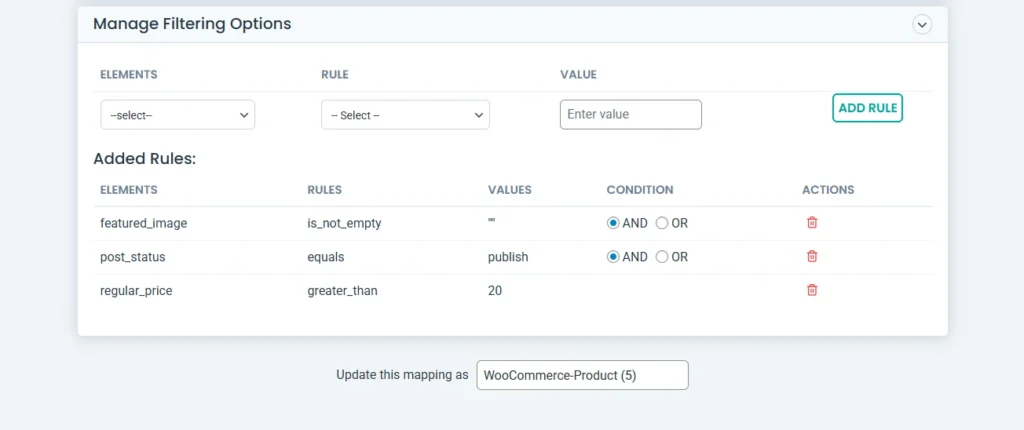Delete the featured_image rule
This screenshot has height=430, width=1024.
(812, 223)
